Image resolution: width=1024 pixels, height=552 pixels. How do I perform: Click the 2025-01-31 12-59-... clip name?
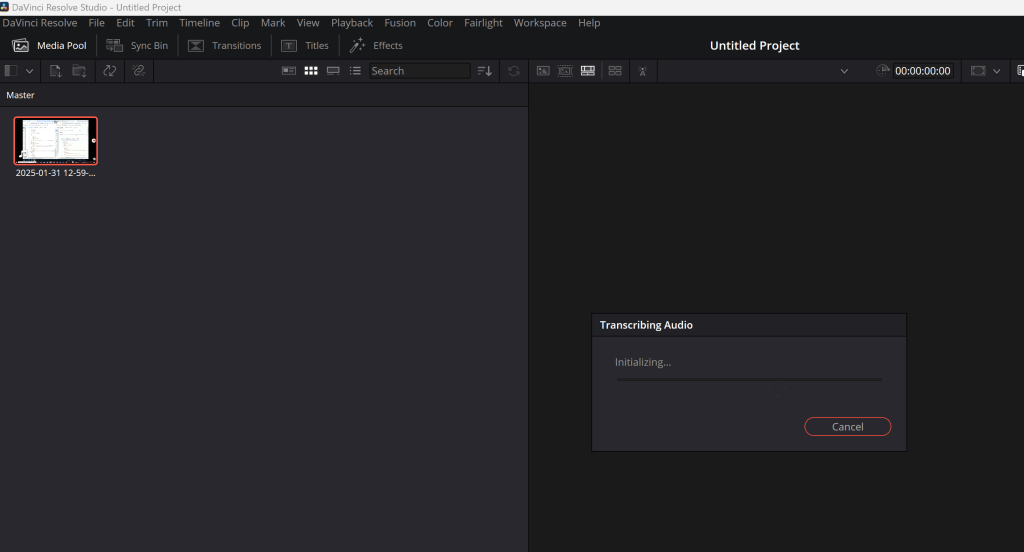pyautogui.click(x=56, y=173)
